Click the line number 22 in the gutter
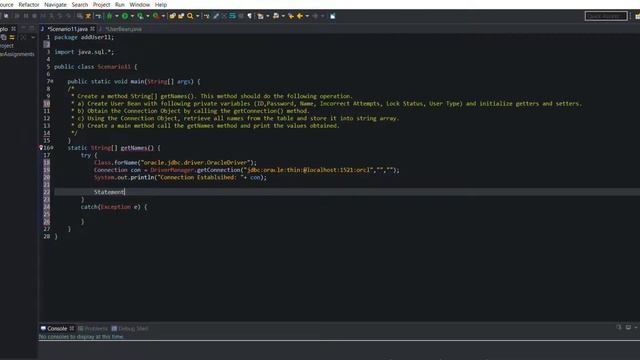Viewport: 640px width, 360px height. tap(47, 192)
